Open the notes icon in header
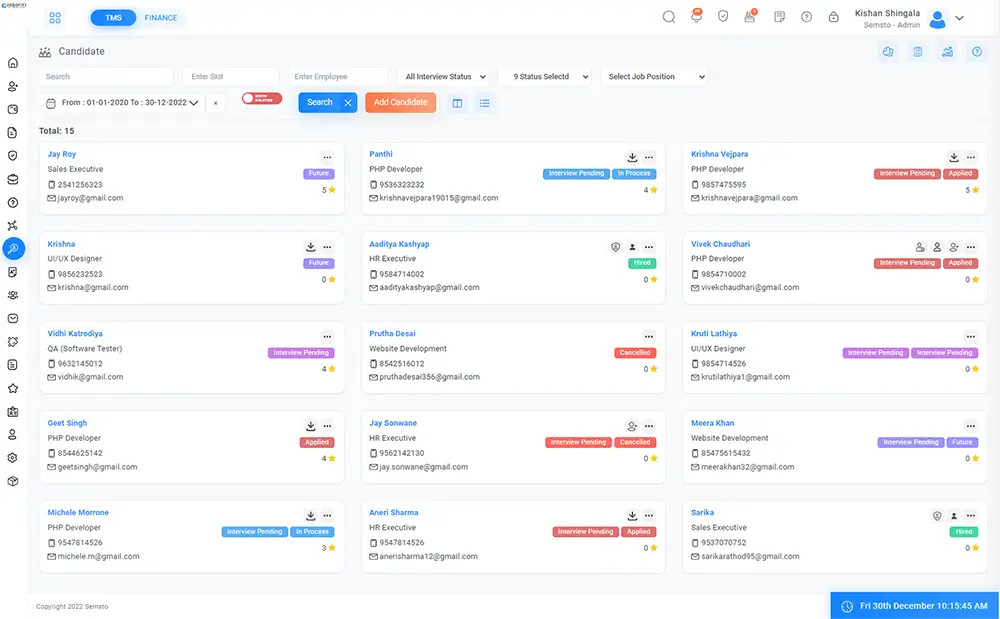Image resolution: width=1000 pixels, height=619 pixels. tap(779, 17)
